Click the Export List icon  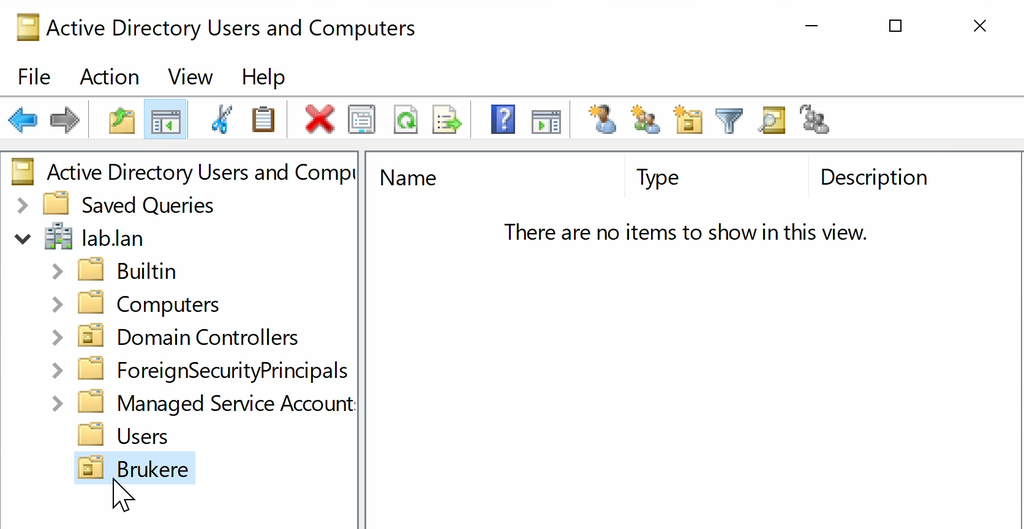click(x=447, y=121)
